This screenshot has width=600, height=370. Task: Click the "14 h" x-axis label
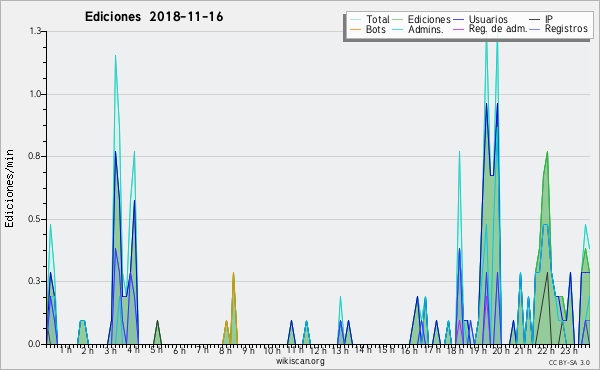pos(363,350)
